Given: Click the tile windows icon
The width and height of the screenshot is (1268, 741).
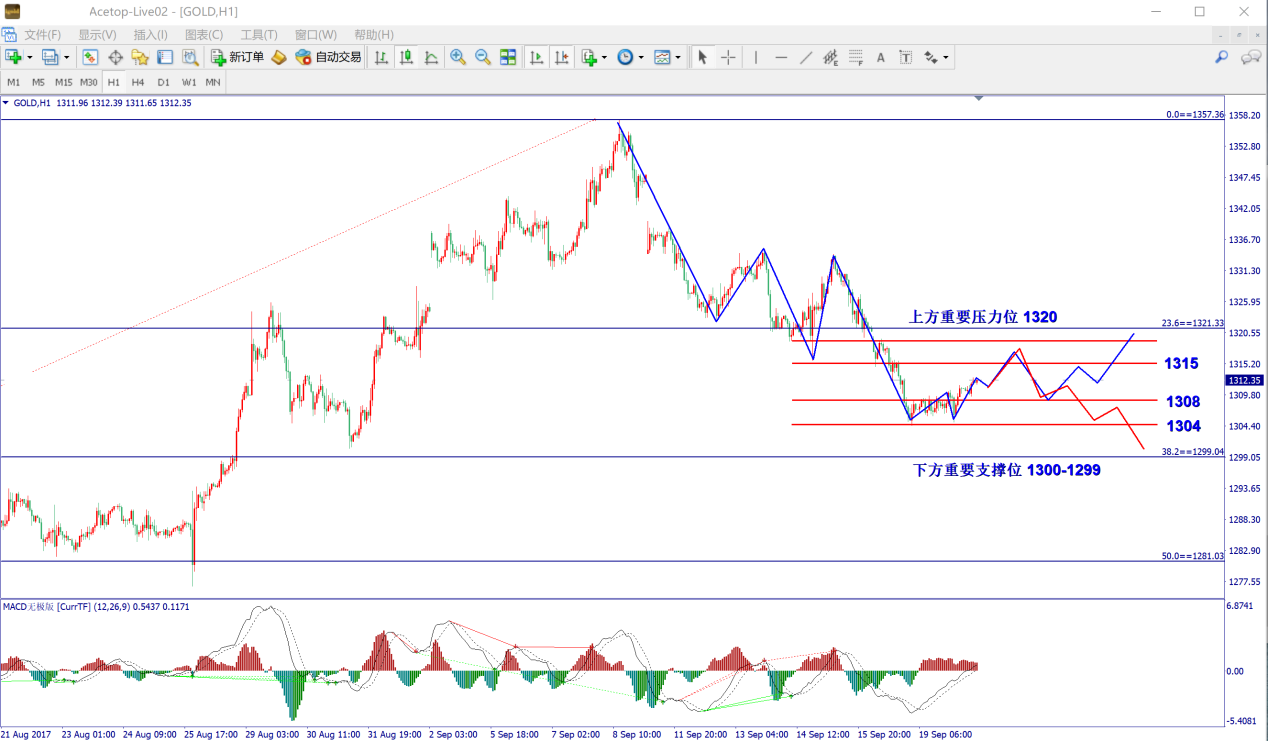Looking at the screenshot, I should [508, 57].
